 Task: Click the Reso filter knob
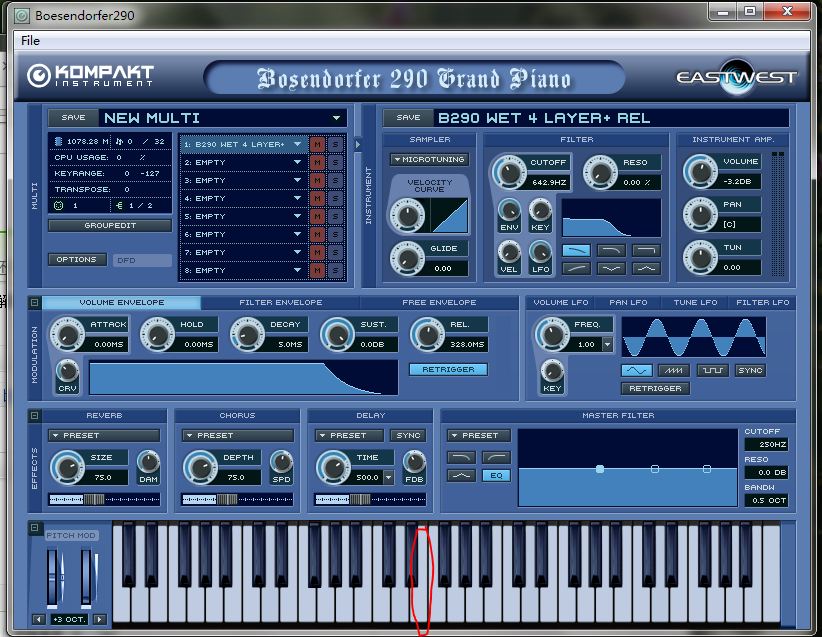[x=601, y=172]
